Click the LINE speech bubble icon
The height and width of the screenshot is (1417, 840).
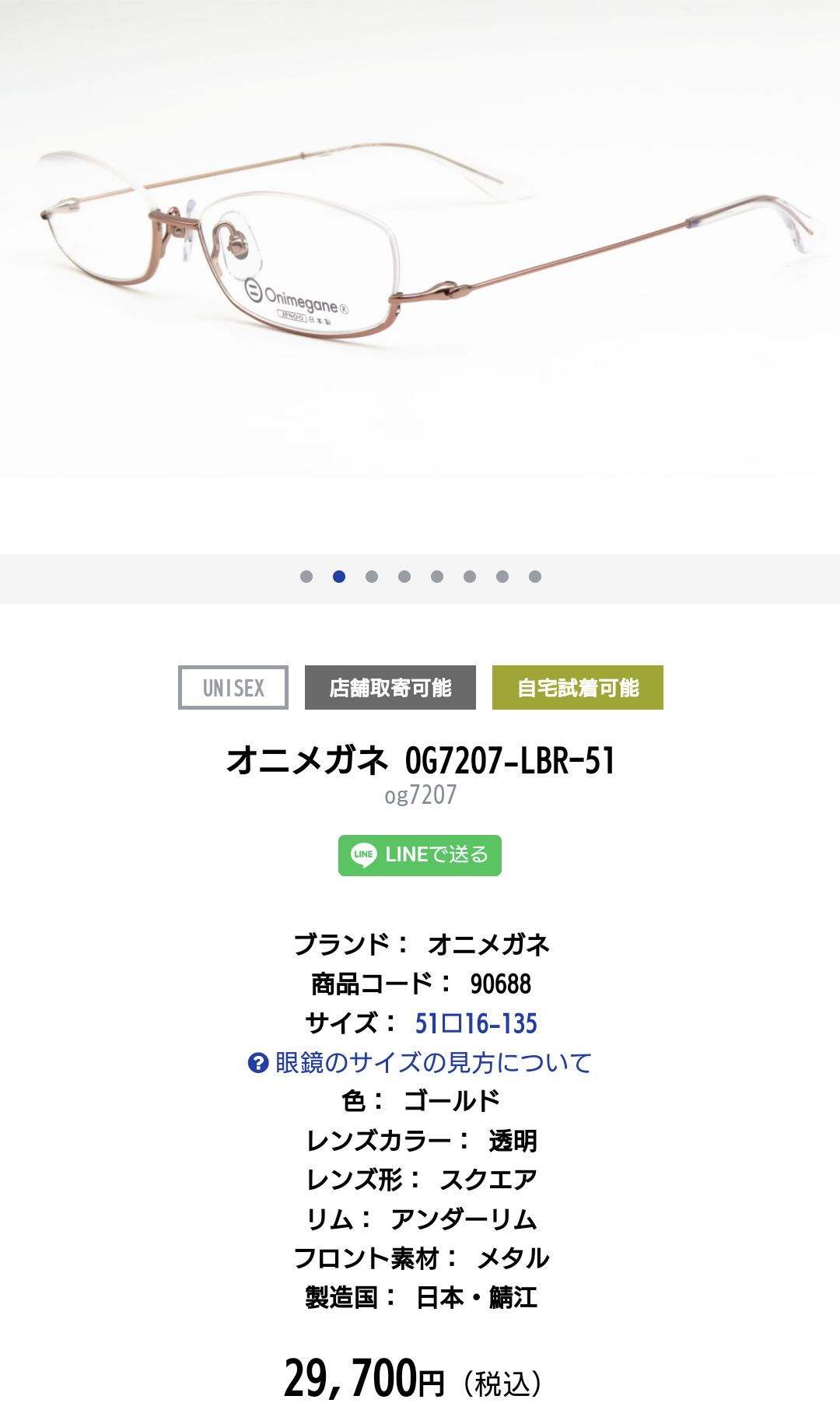pyautogui.click(x=363, y=855)
